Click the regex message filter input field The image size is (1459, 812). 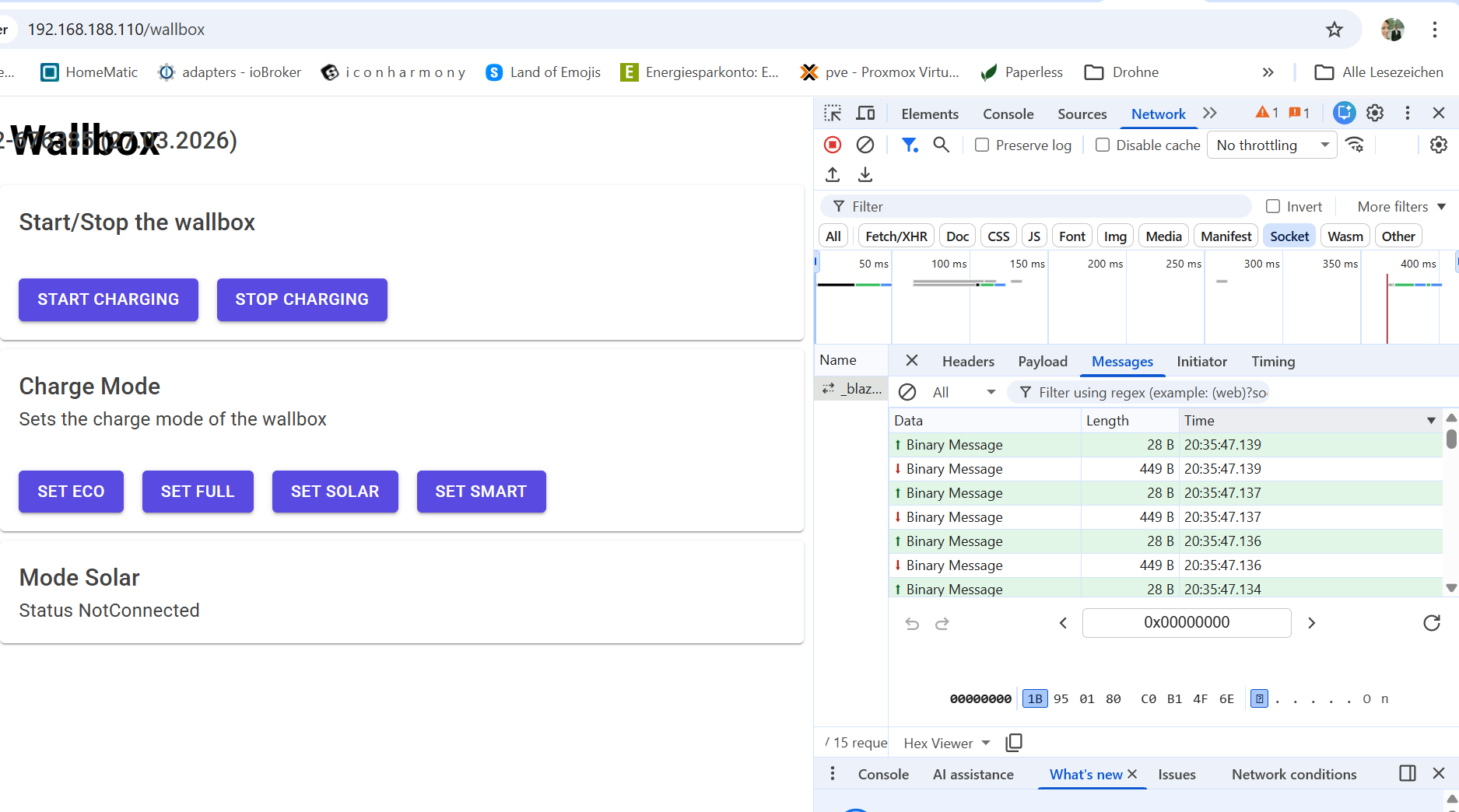(x=1152, y=392)
